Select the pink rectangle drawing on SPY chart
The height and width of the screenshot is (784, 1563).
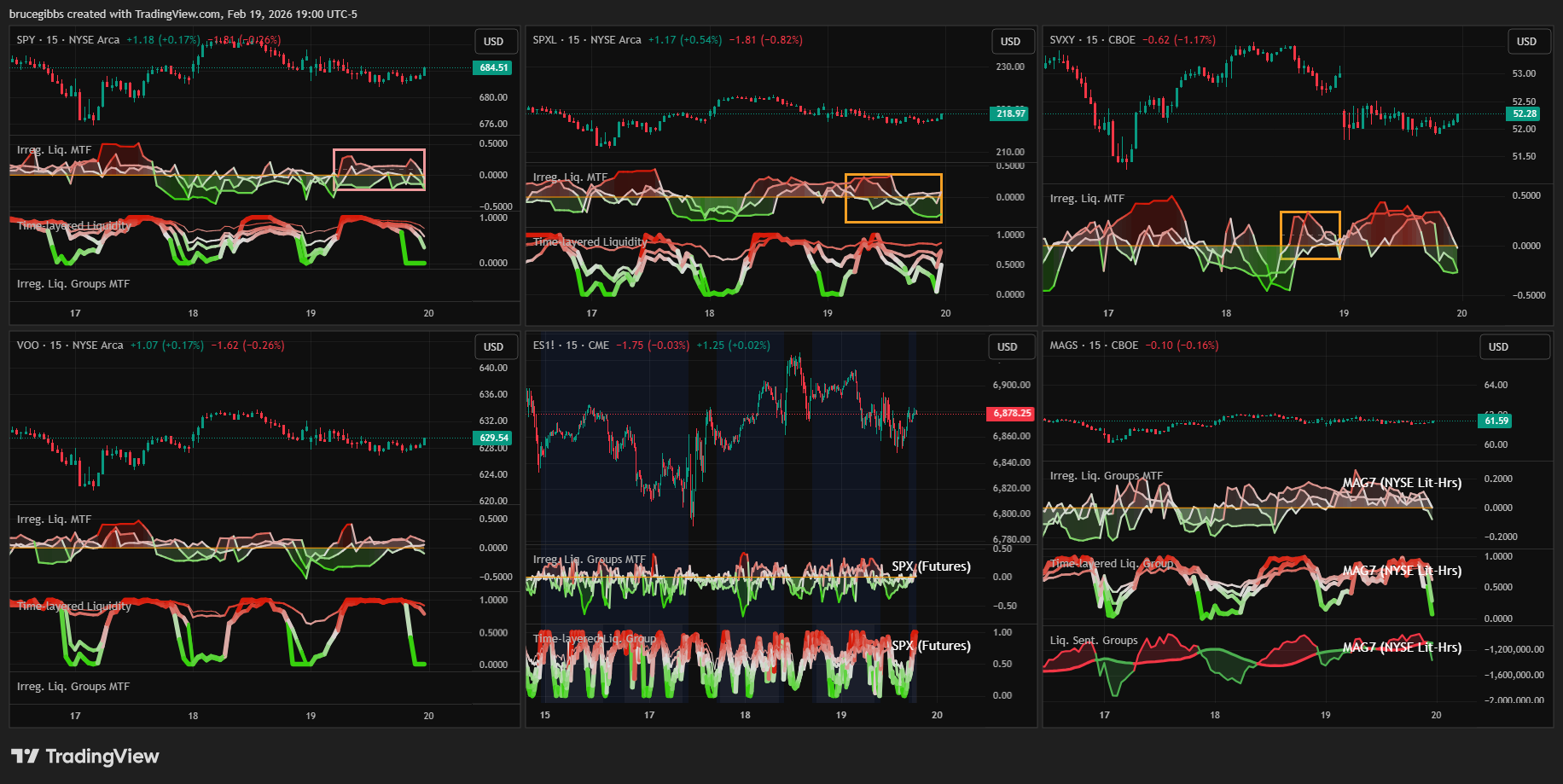(x=379, y=151)
